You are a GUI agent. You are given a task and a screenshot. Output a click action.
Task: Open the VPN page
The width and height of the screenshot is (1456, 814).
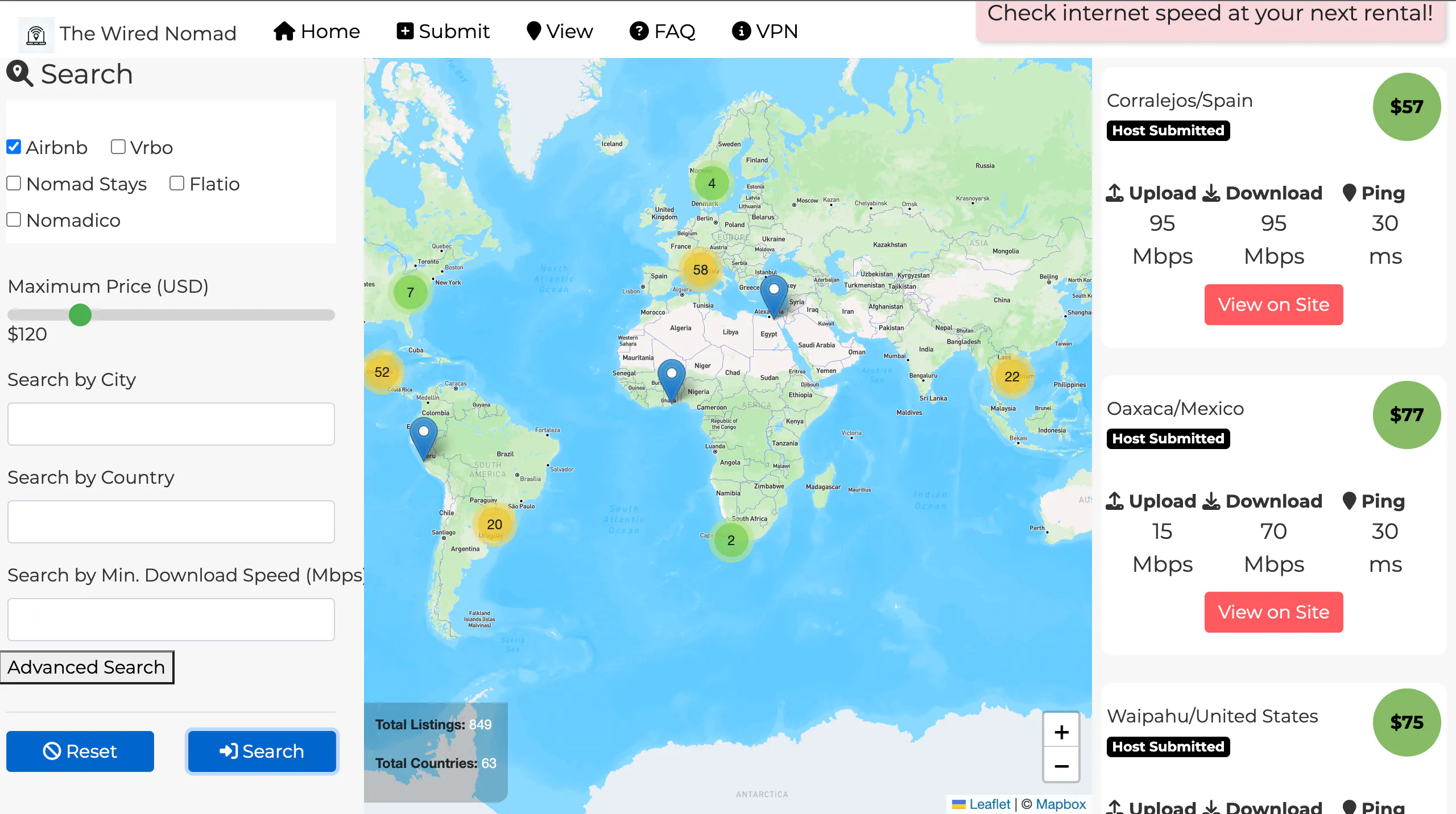point(765,31)
